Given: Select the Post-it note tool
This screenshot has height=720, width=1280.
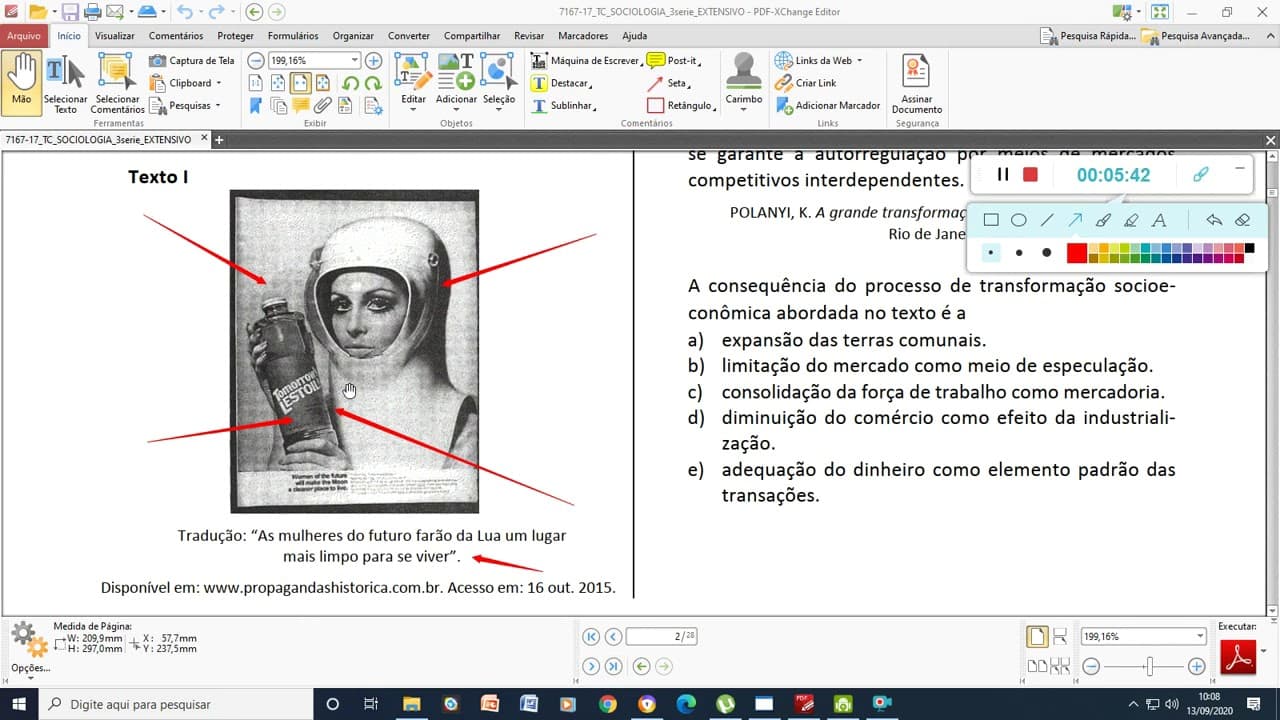Looking at the screenshot, I should [x=673, y=61].
